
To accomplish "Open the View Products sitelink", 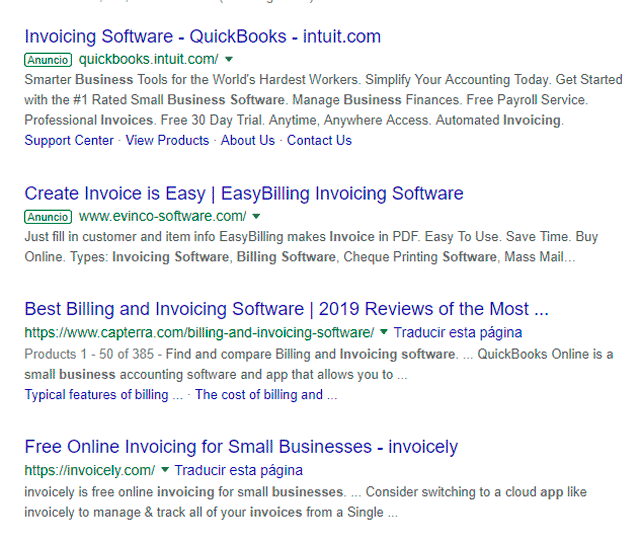I will 167,140.
